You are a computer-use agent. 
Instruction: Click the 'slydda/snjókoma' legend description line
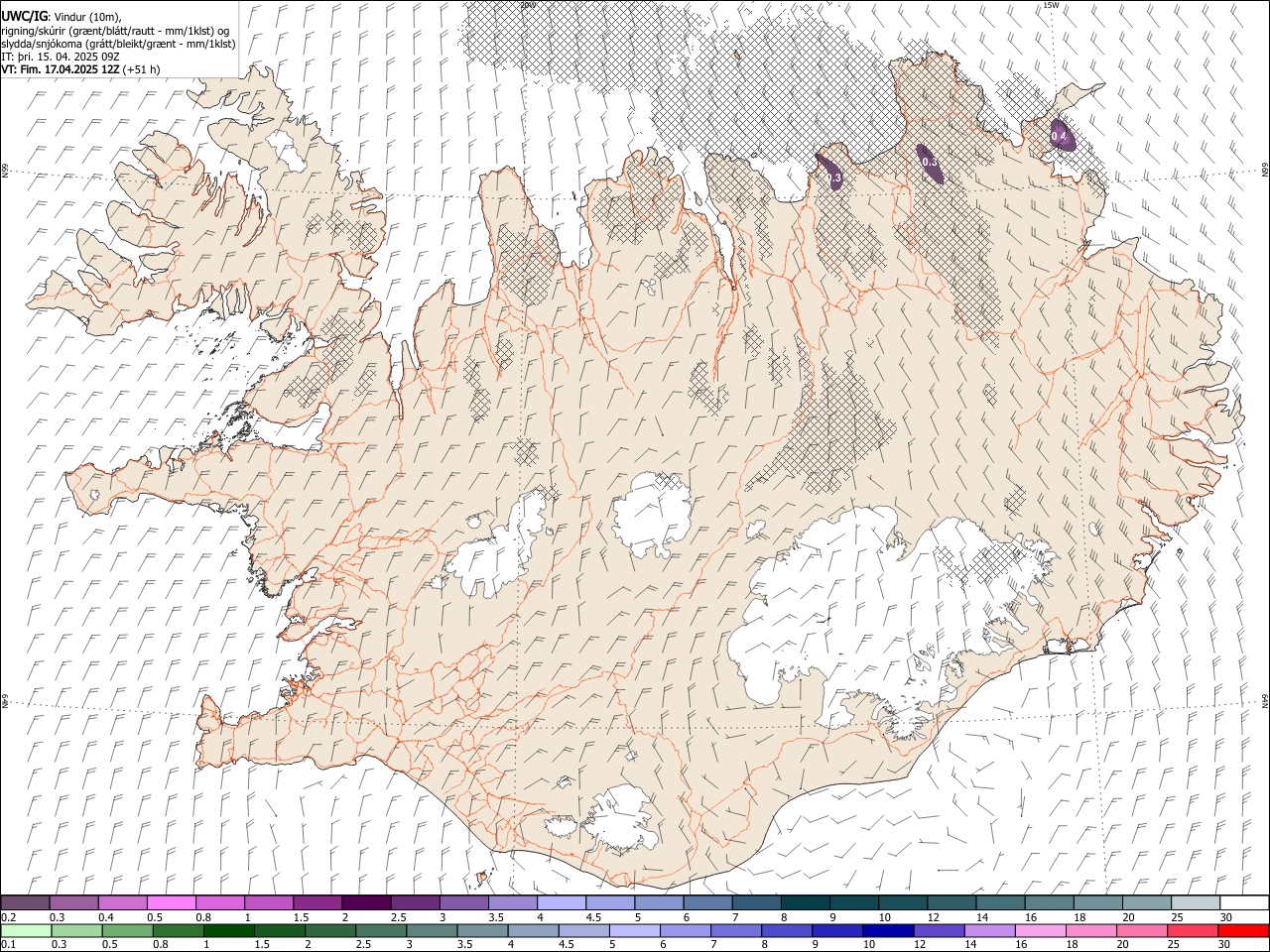pyautogui.click(x=118, y=44)
